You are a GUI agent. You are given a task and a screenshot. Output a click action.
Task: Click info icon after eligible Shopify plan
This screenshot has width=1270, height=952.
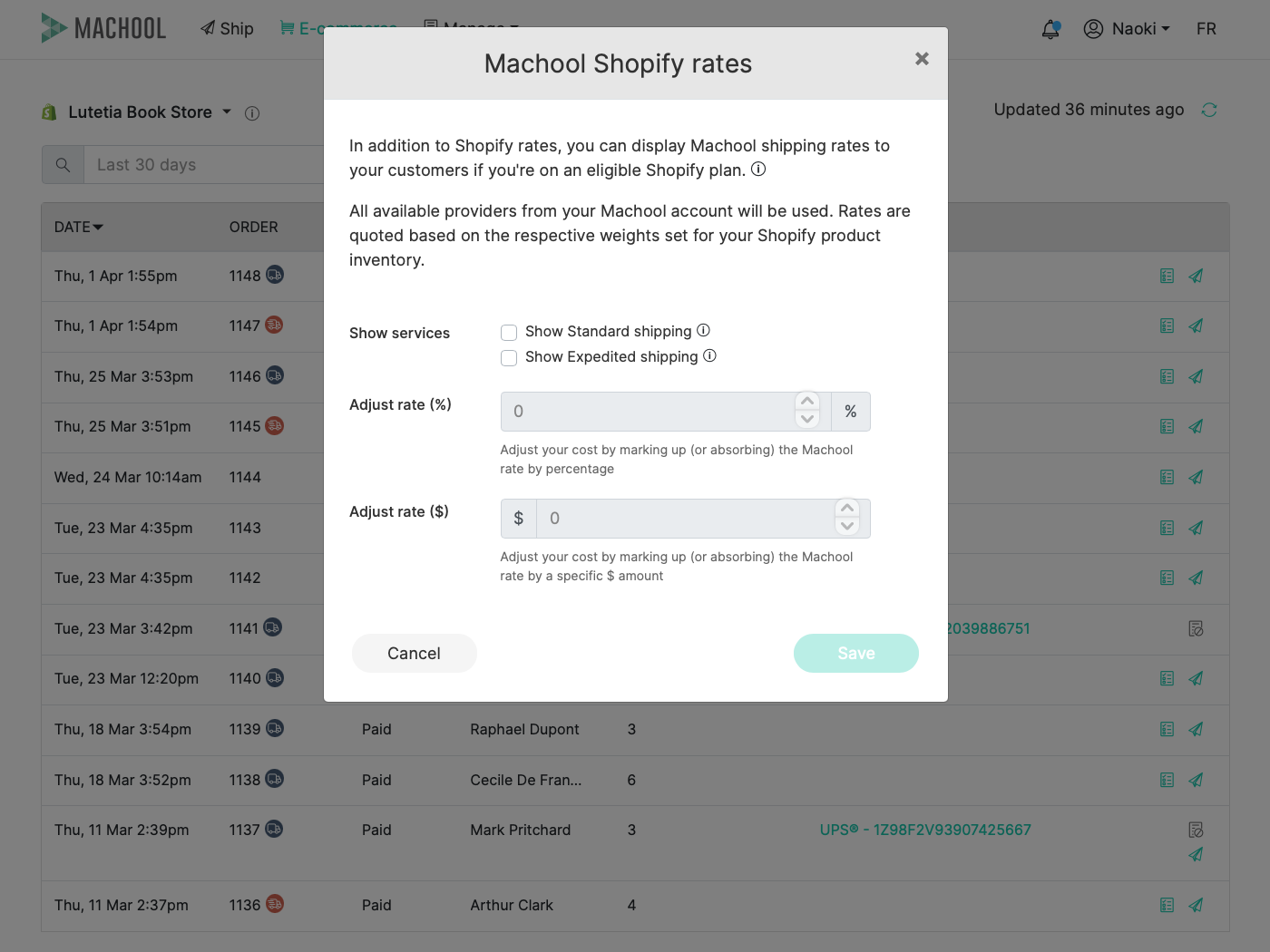pos(758,169)
